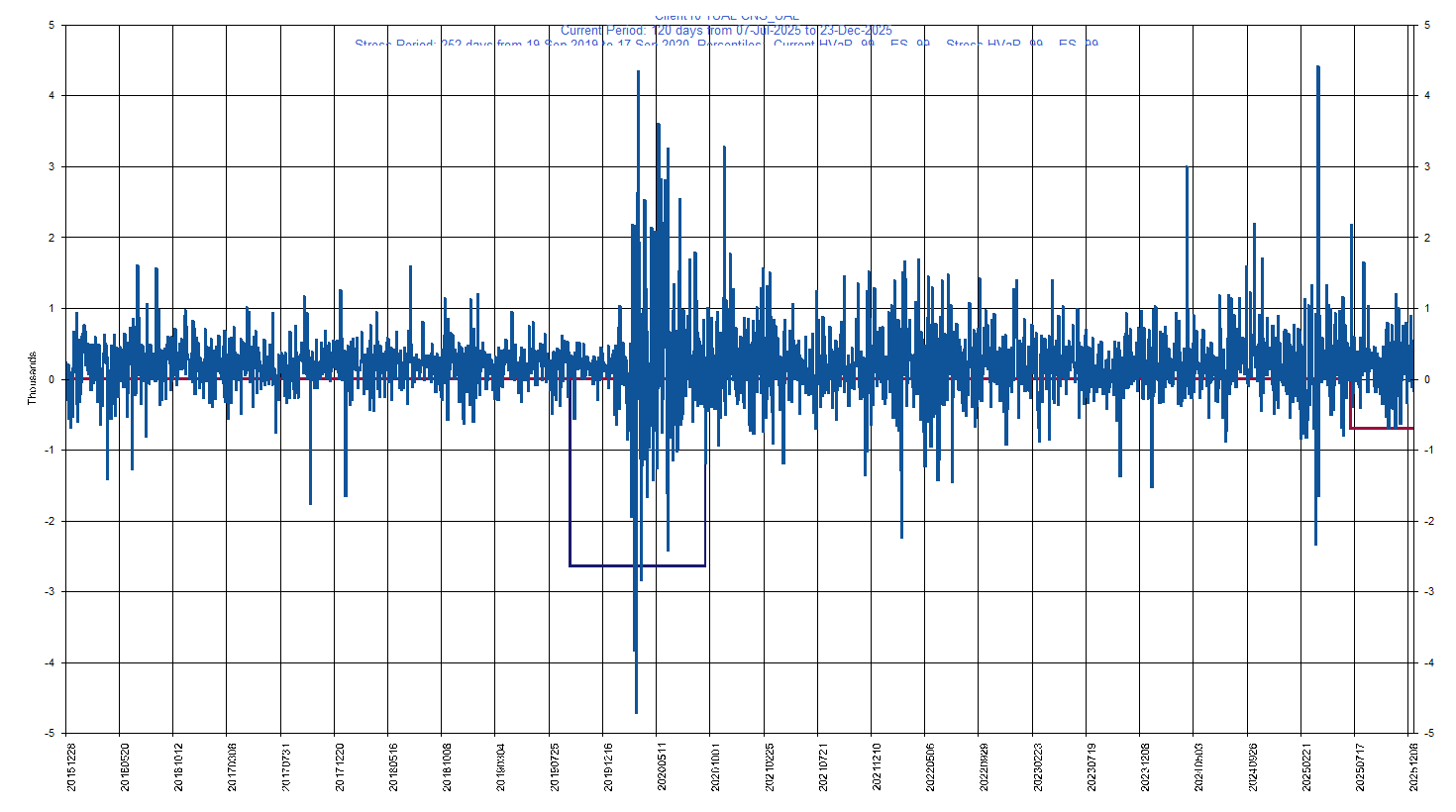1456x812 pixels.
Task: Select the 20151228 x-axis date label
Action: 71,766
